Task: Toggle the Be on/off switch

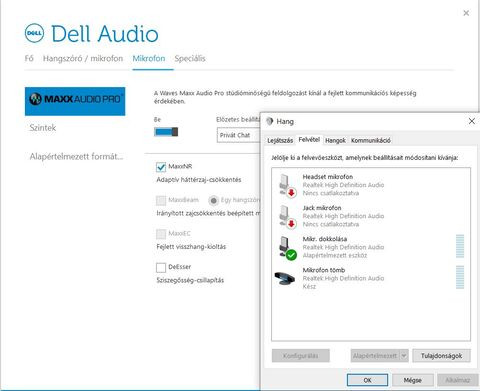Action: [x=166, y=132]
